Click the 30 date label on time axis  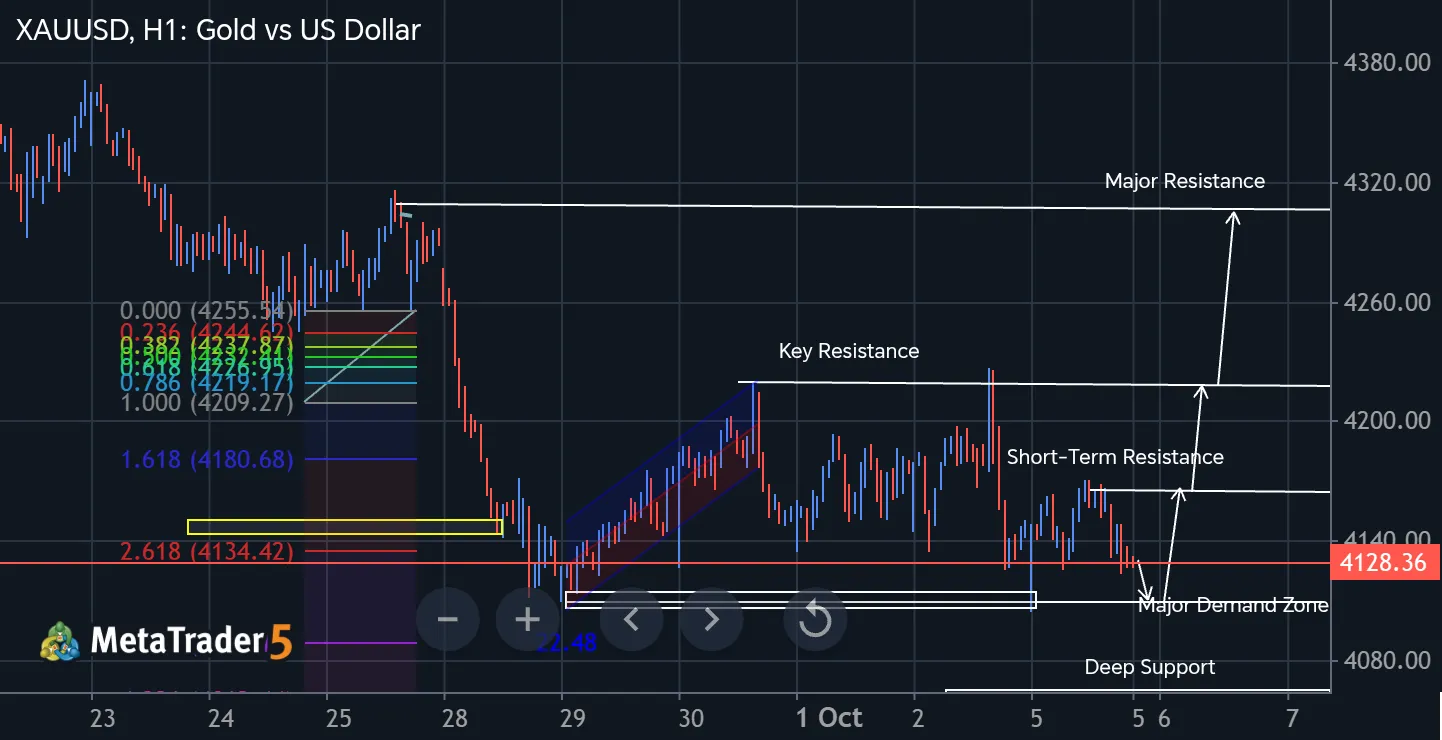[690, 718]
